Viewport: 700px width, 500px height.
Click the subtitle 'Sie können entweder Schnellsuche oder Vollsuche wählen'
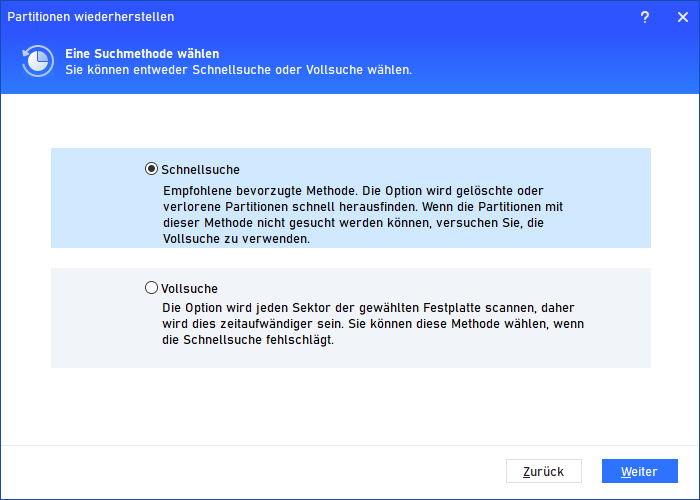(x=238, y=70)
